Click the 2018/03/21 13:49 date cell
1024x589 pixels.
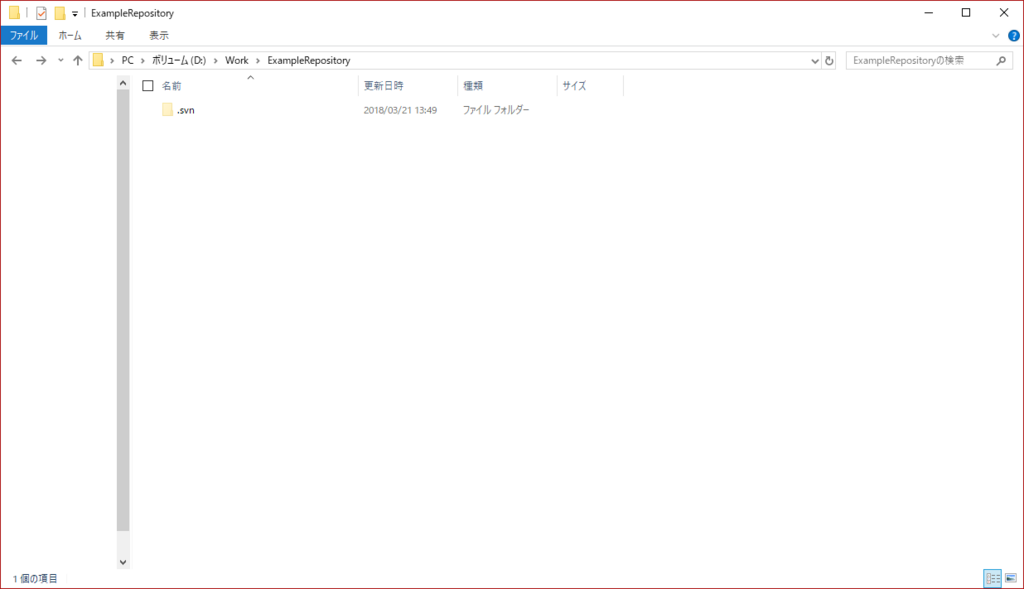[400, 110]
